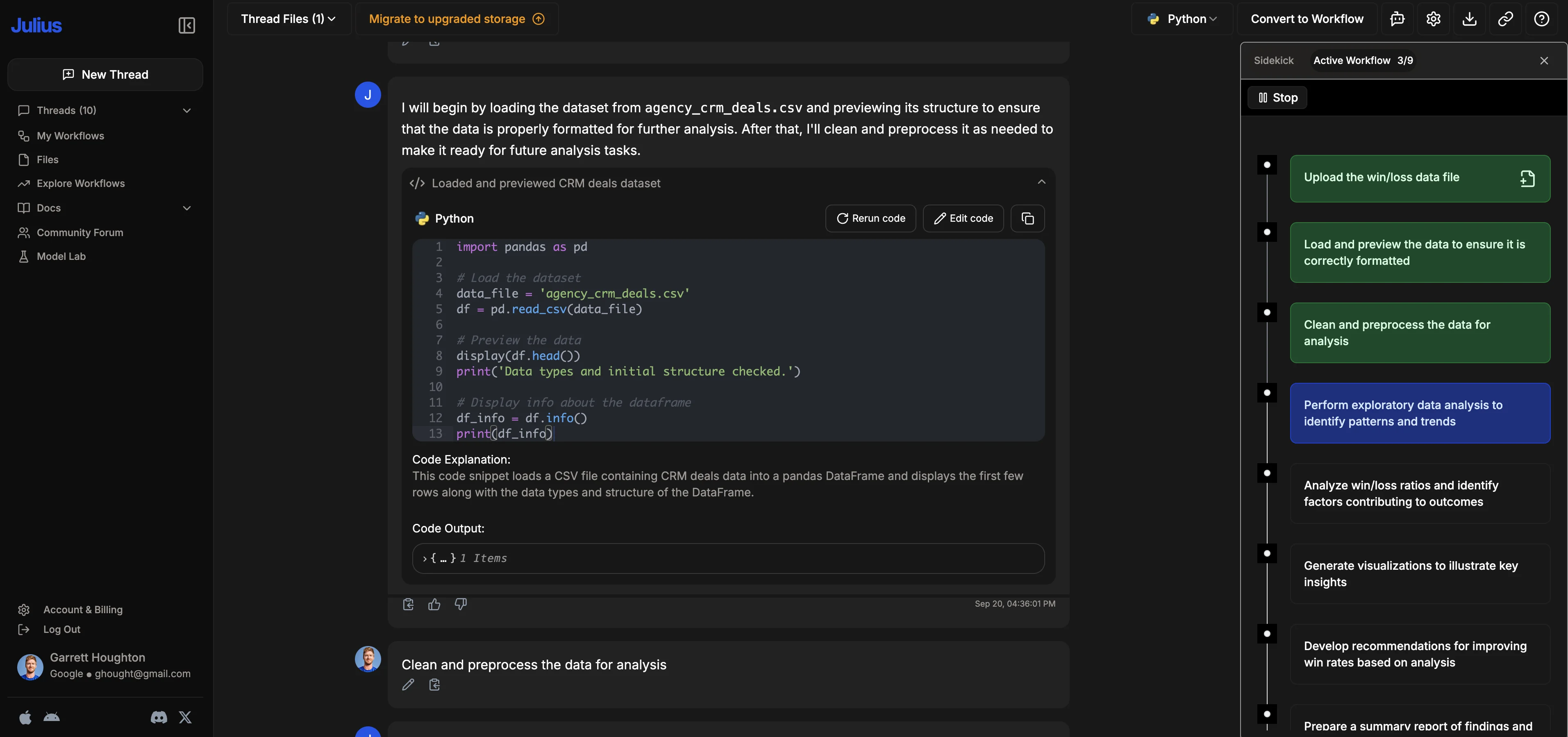Click the thumbs up feedback icon
Image resolution: width=1568 pixels, height=737 pixels.
pyautogui.click(x=434, y=604)
